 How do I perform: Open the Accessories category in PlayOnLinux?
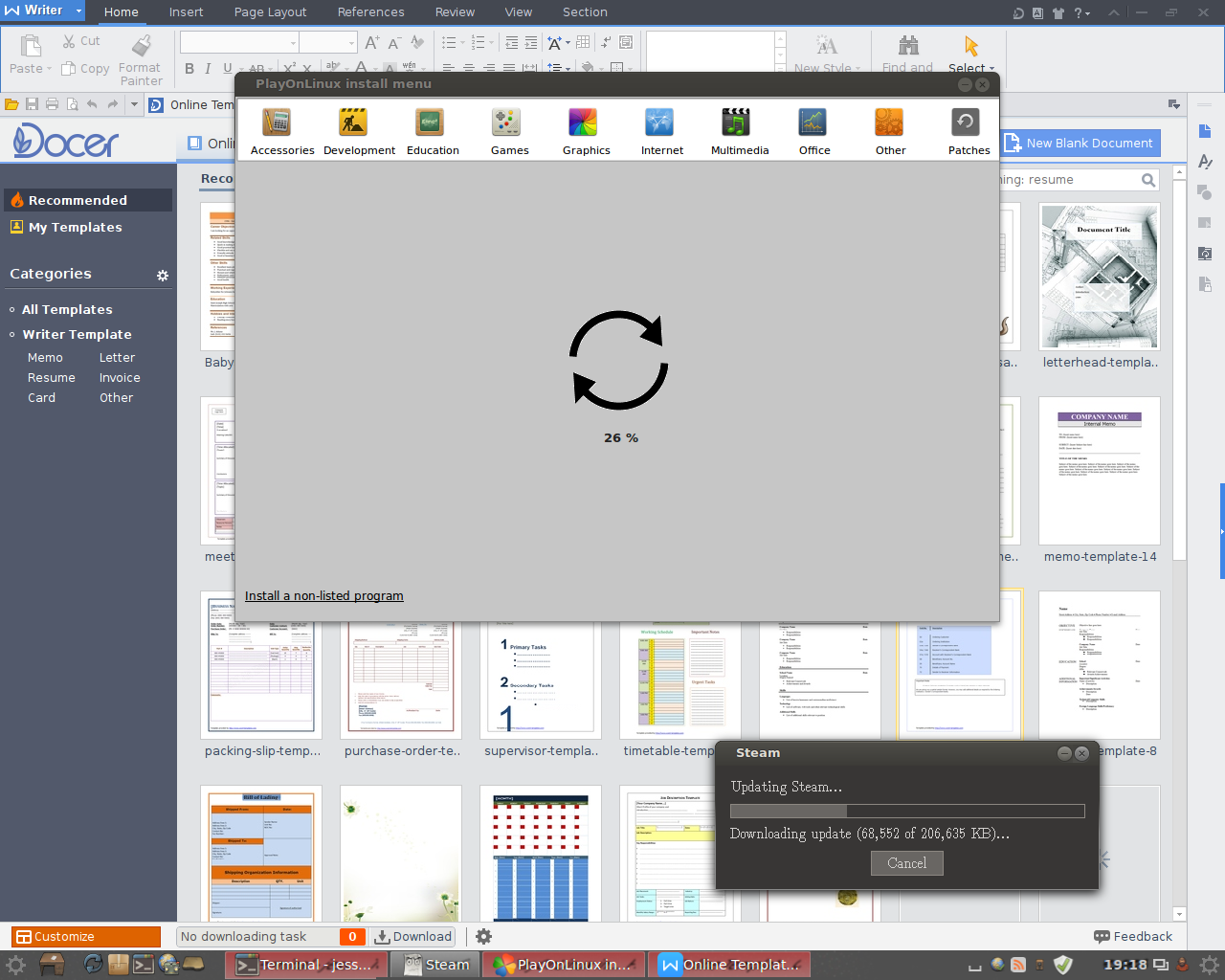tap(282, 131)
